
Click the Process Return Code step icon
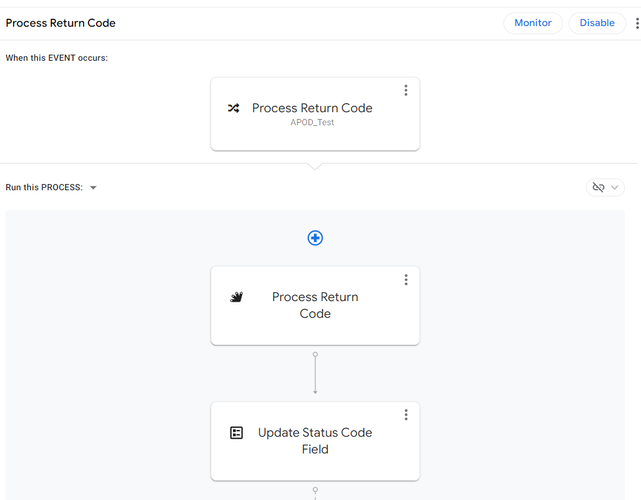pyautogui.click(x=236, y=297)
